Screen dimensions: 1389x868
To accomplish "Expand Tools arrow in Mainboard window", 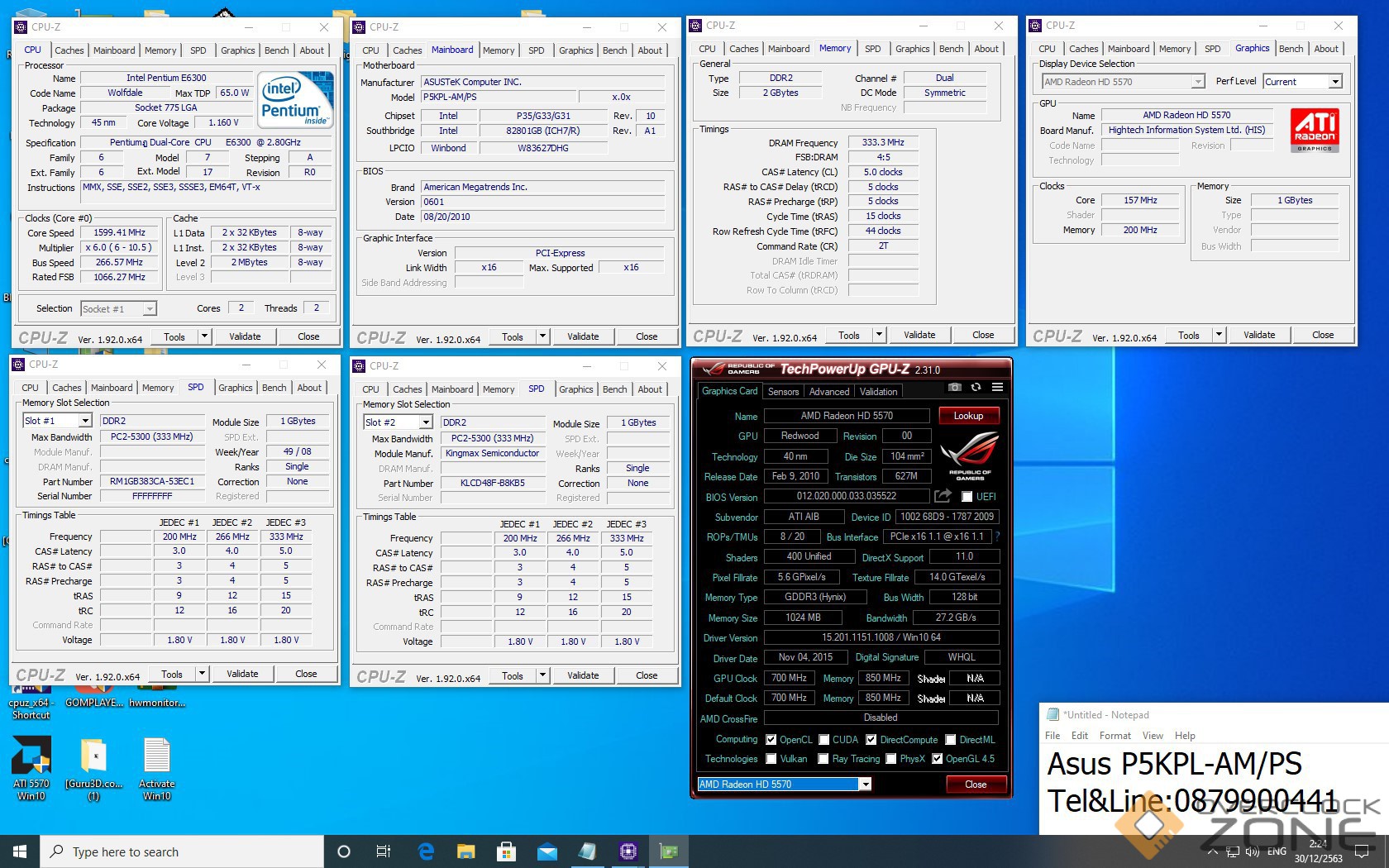I will tap(543, 336).
